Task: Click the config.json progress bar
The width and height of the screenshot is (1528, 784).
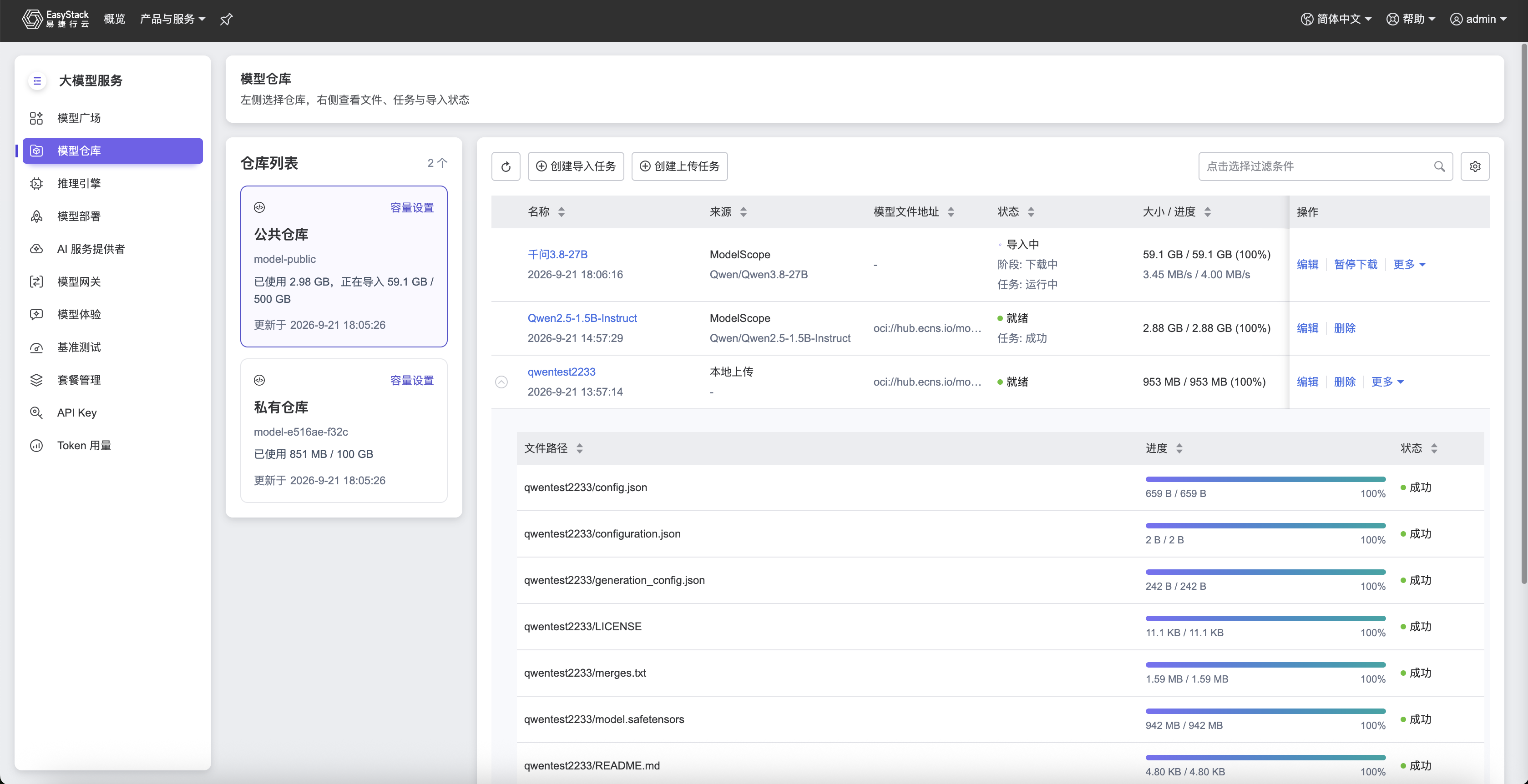Action: (x=1265, y=479)
